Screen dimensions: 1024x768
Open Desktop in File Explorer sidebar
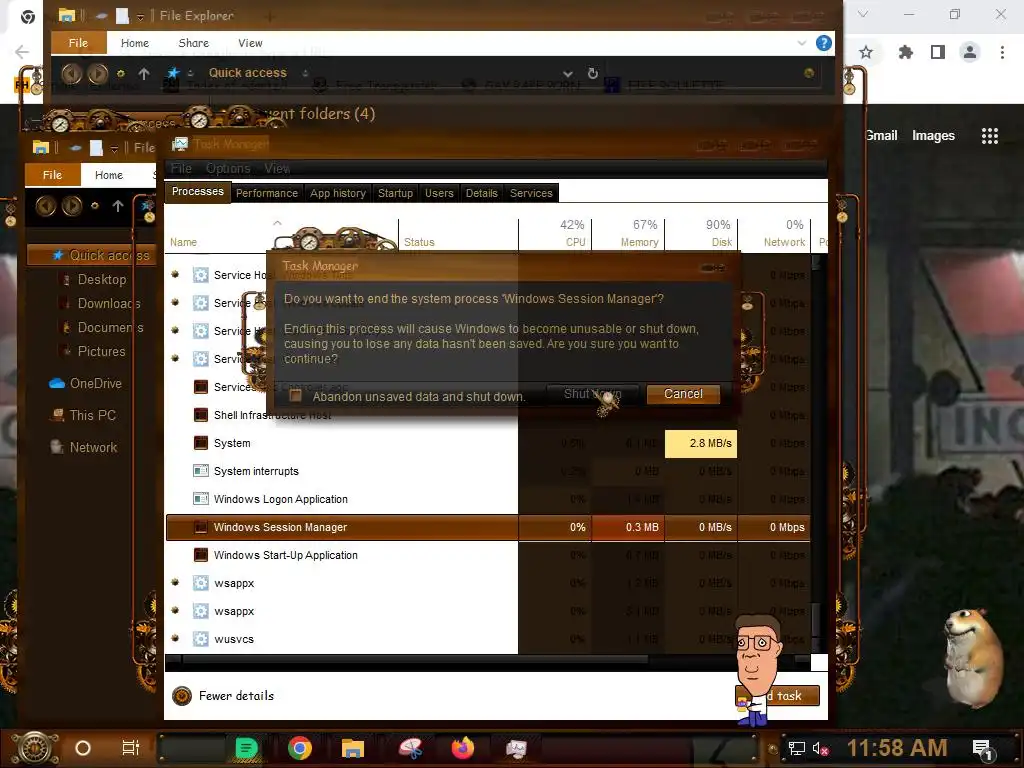(x=102, y=280)
